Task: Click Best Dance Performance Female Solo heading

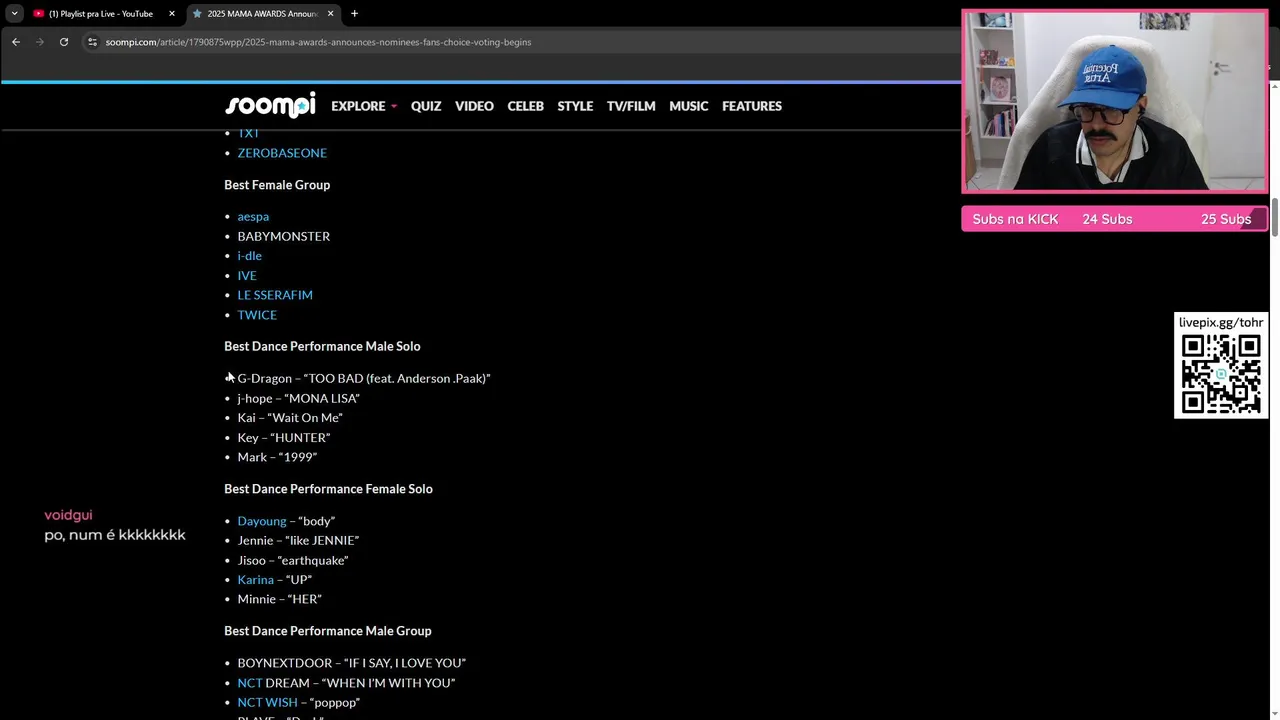Action: click(328, 489)
